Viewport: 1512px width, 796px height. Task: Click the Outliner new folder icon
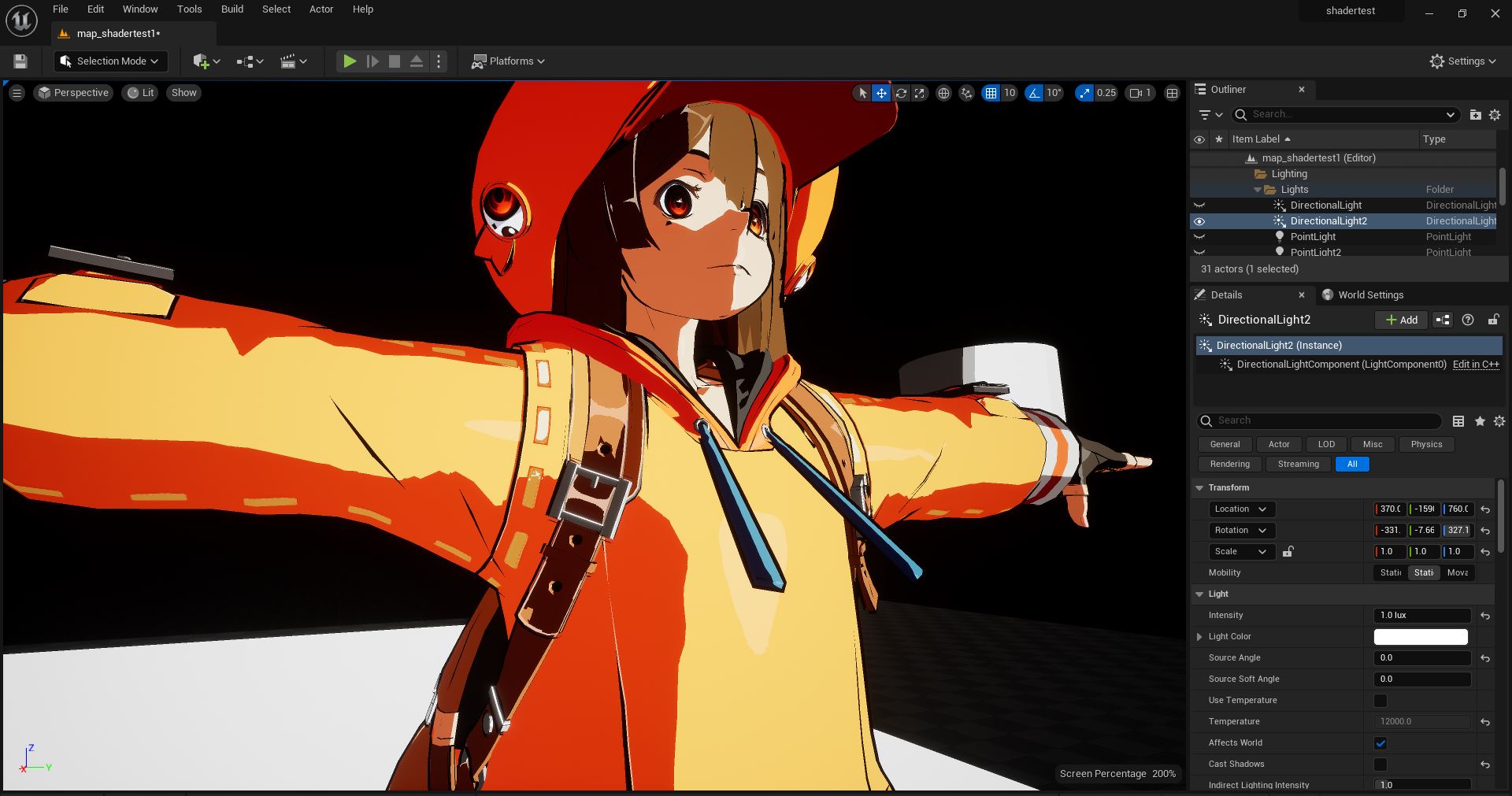point(1475,115)
